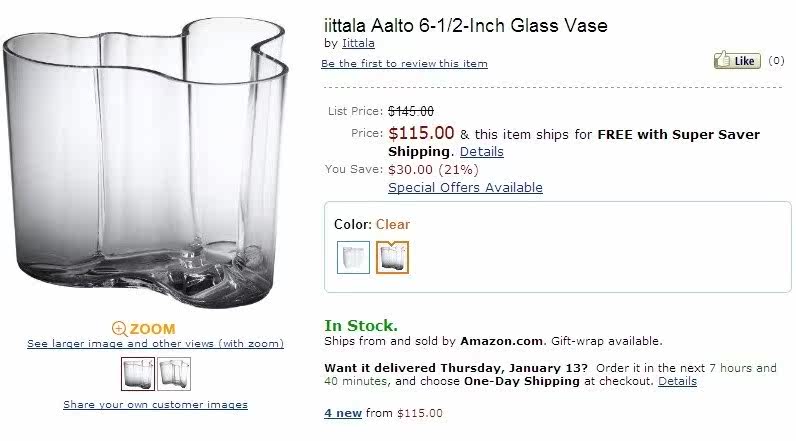Screen dimensions: 796x441
Task: Click 'Be the first to review this item'
Action: [404, 64]
